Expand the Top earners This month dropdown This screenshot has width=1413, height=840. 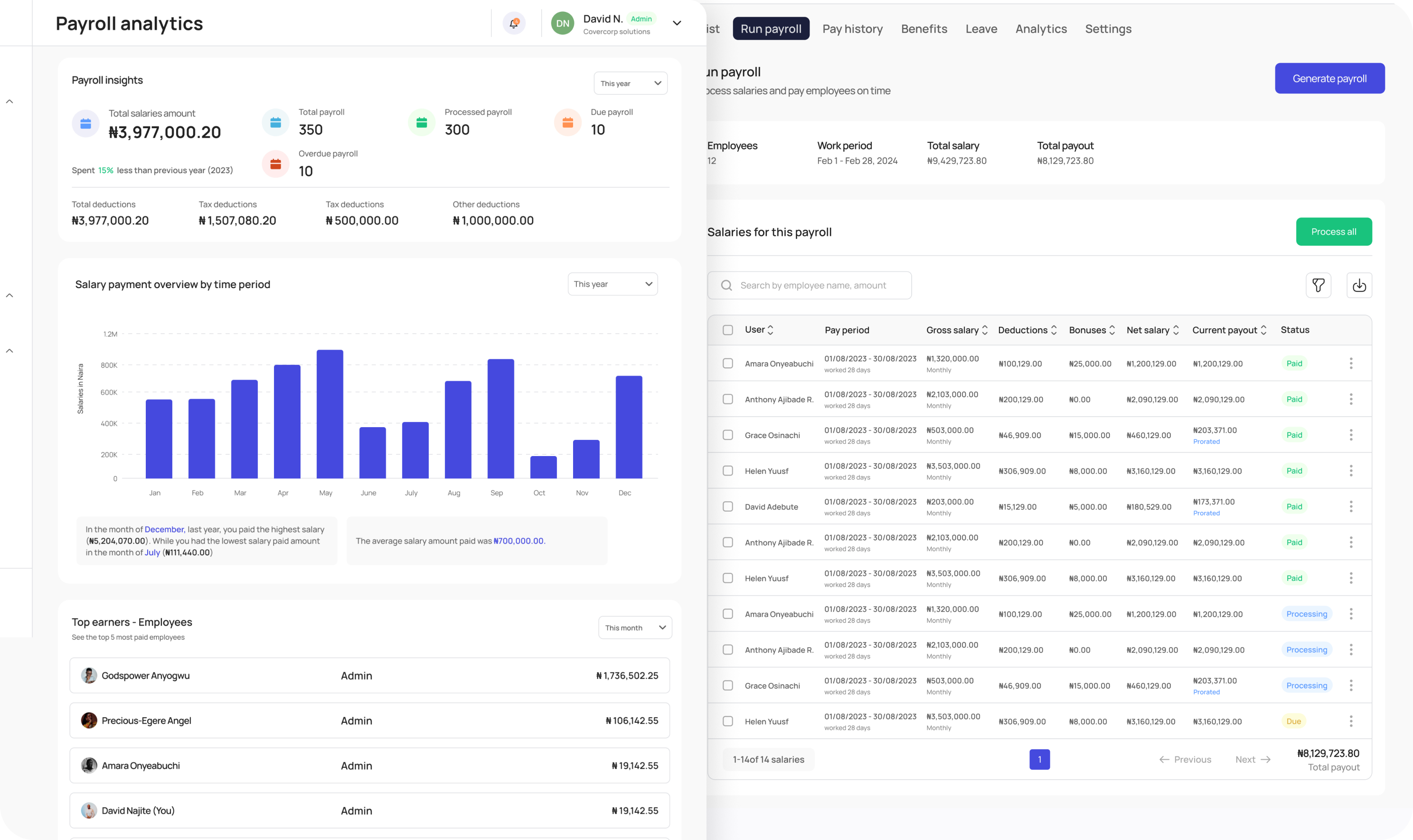pyautogui.click(x=634, y=628)
